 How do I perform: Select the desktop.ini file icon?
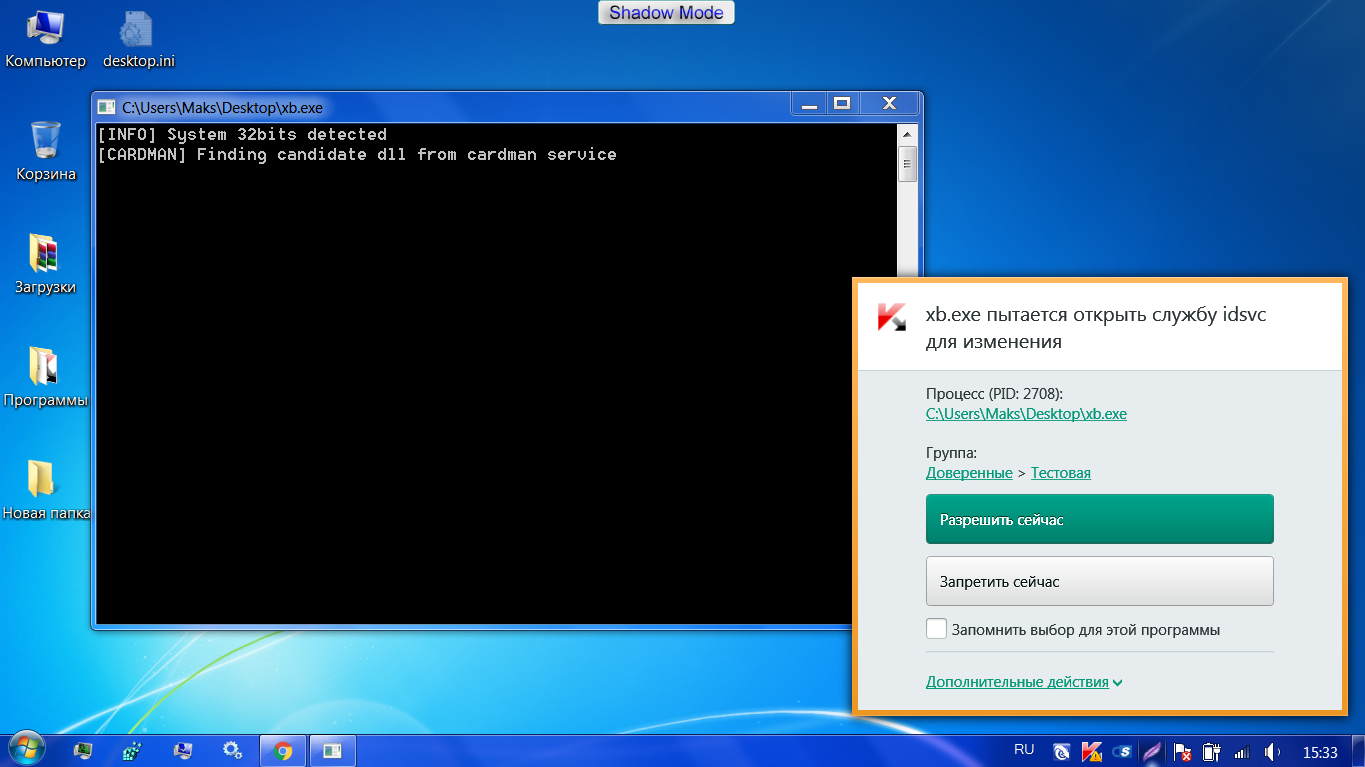click(x=139, y=40)
